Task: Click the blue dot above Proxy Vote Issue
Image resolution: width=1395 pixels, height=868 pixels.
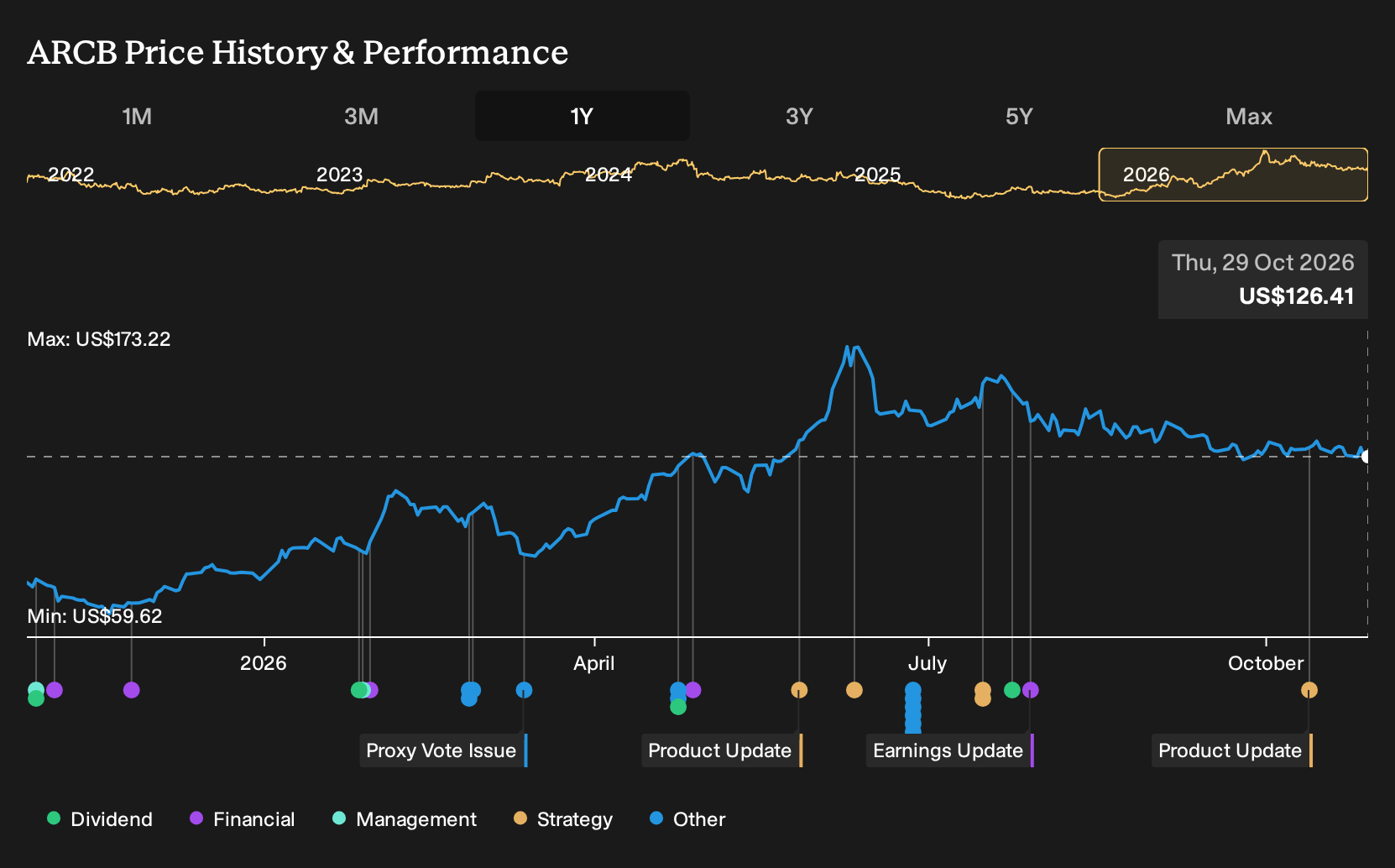Action: (x=524, y=690)
